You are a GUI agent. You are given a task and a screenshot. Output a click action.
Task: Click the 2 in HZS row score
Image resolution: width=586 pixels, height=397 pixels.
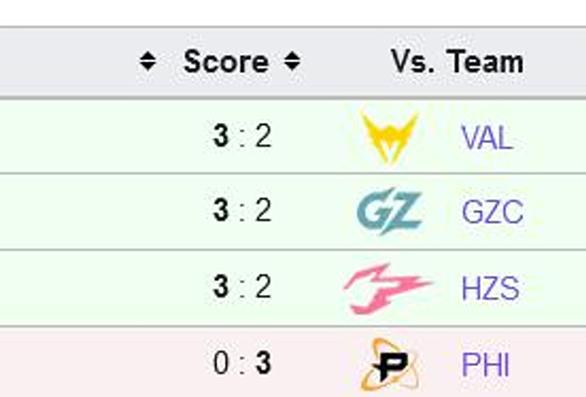pos(263,287)
